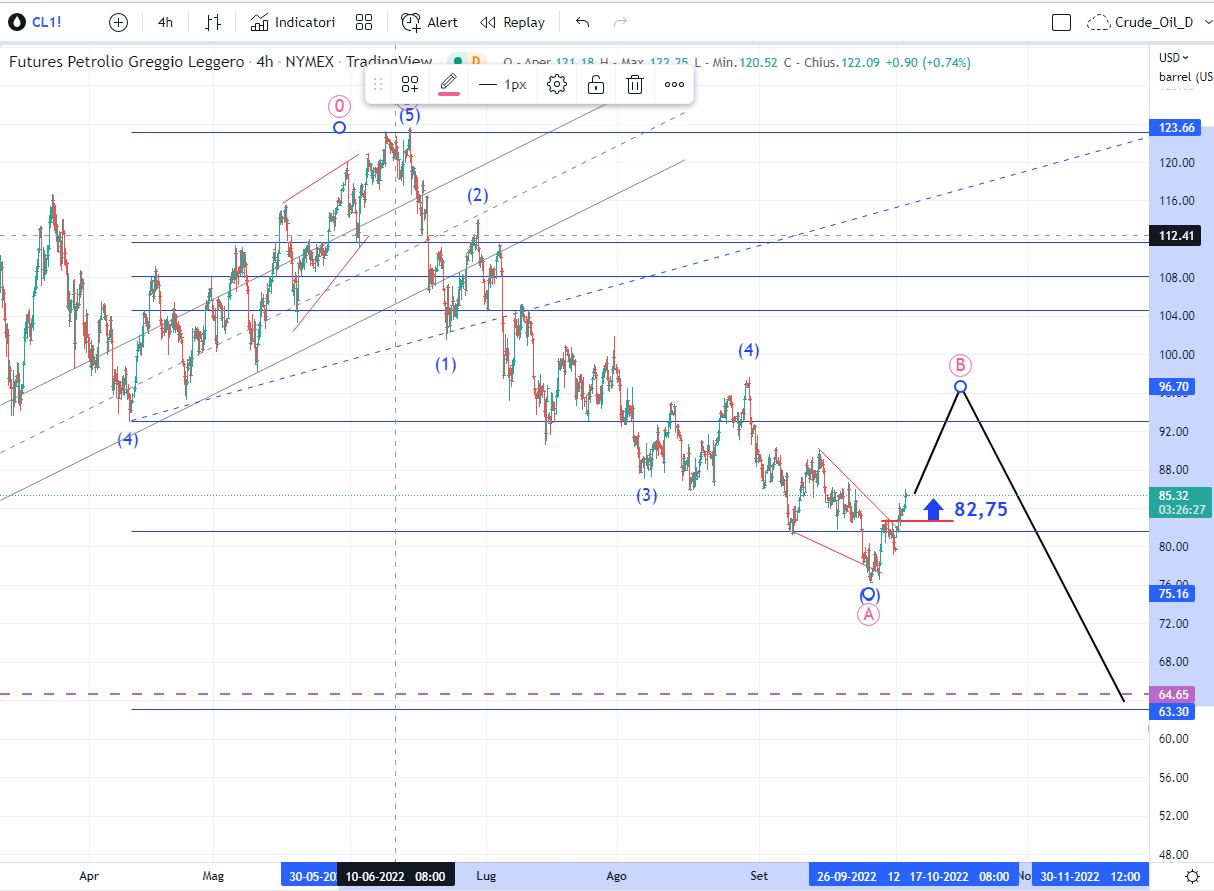Click the 10-06-2022 08:00 time label
Viewport: 1214px width, 891px height.
pyautogui.click(x=395, y=876)
